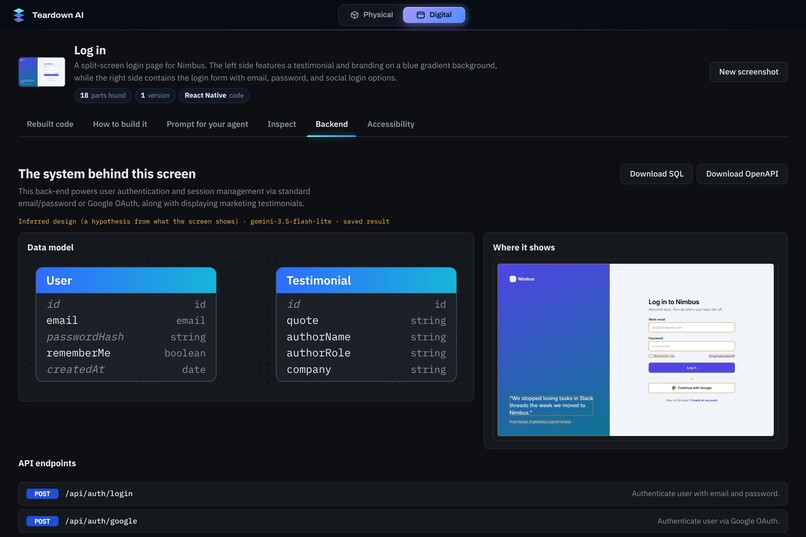The height and width of the screenshot is (537, 806).
Task: Open the POST /api/auth/login endpoint row
Action: (403, 494)
